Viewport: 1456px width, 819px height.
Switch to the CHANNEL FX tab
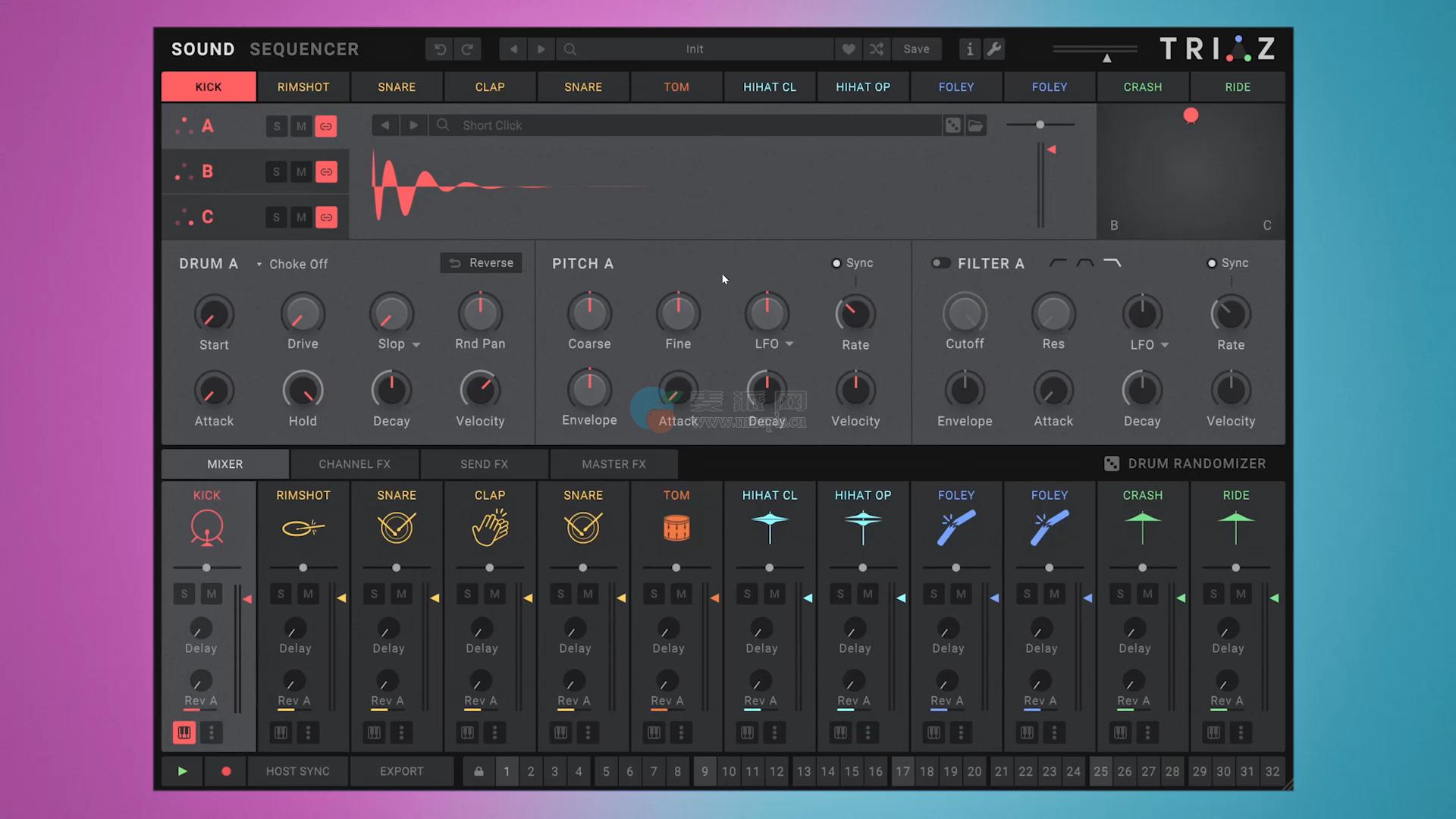pyautogui.click(x=354, y=464)
